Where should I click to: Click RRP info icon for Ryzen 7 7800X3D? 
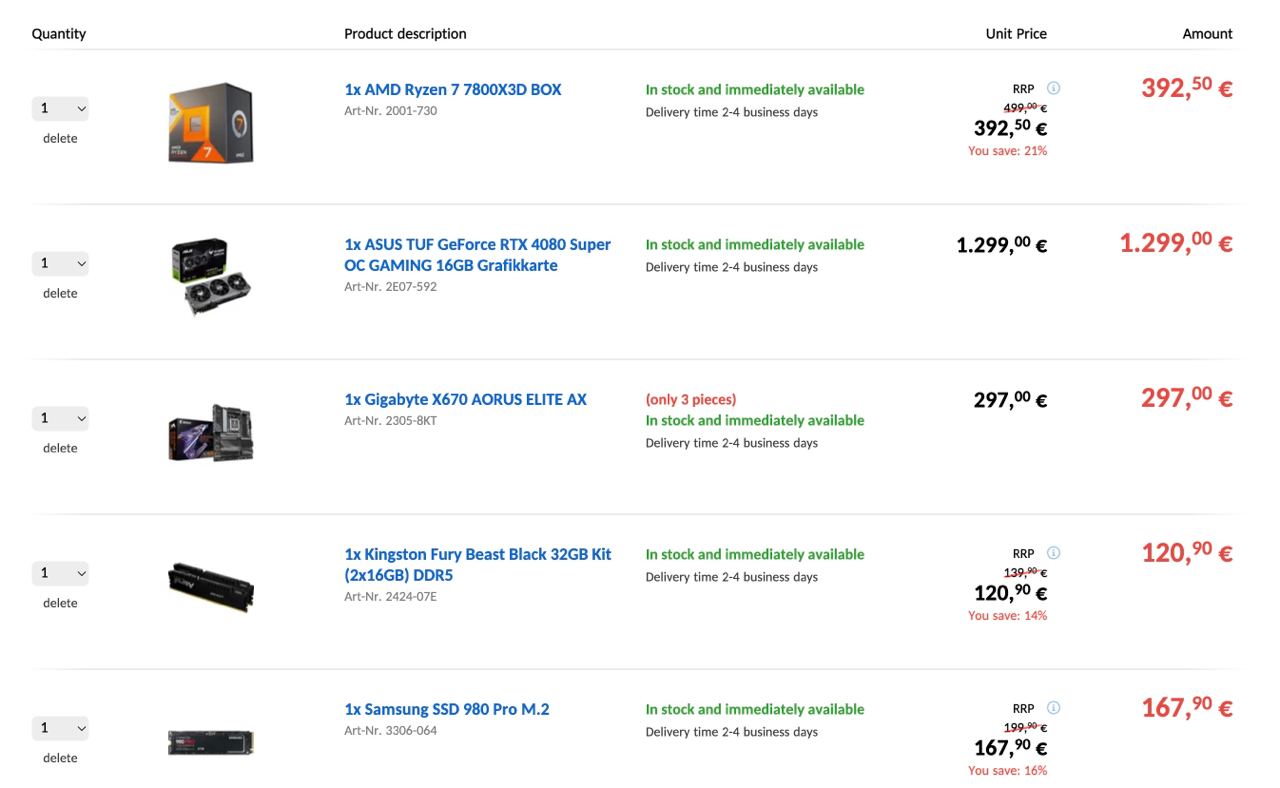1053,88
